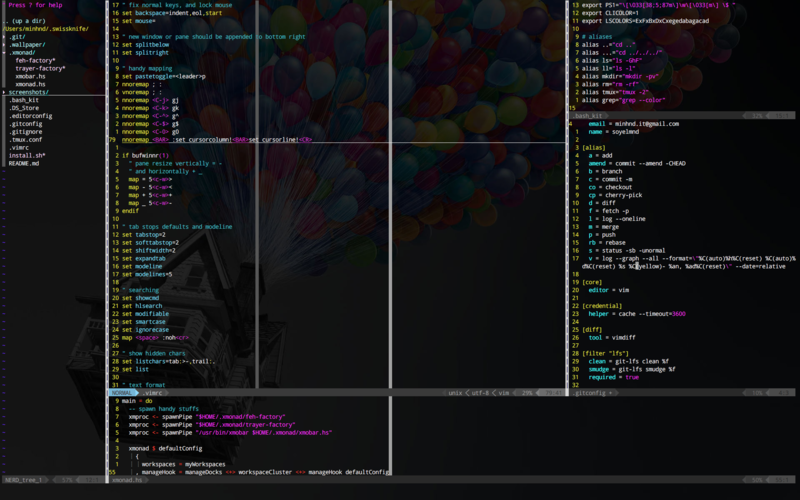800x500 pixels.
Task: Open install.sh* in the file tree
Action: click(27, 156)
